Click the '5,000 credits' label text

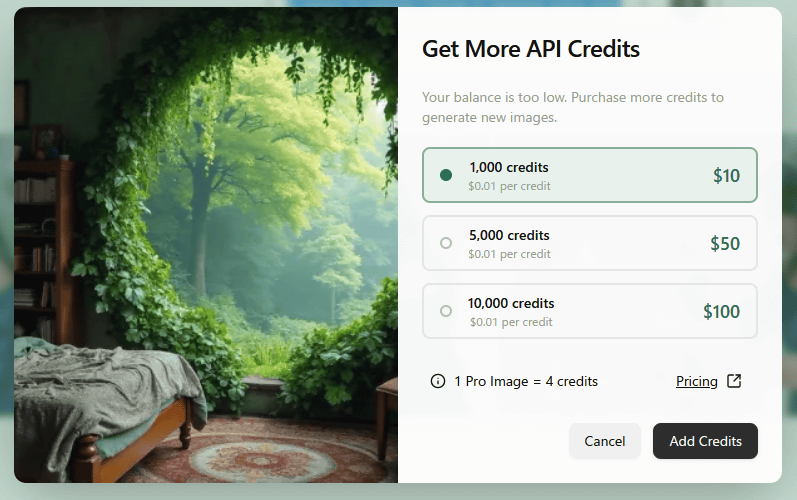click(509, 235)
